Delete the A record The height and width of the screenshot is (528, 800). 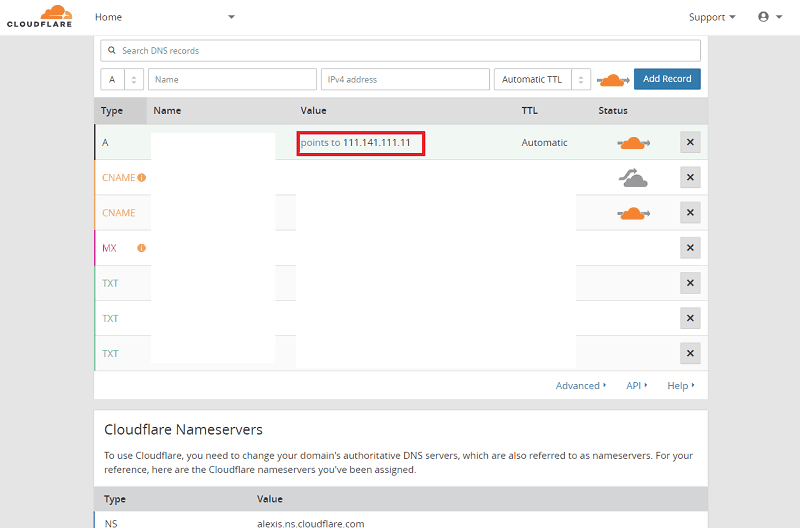[x=690, y=142]
